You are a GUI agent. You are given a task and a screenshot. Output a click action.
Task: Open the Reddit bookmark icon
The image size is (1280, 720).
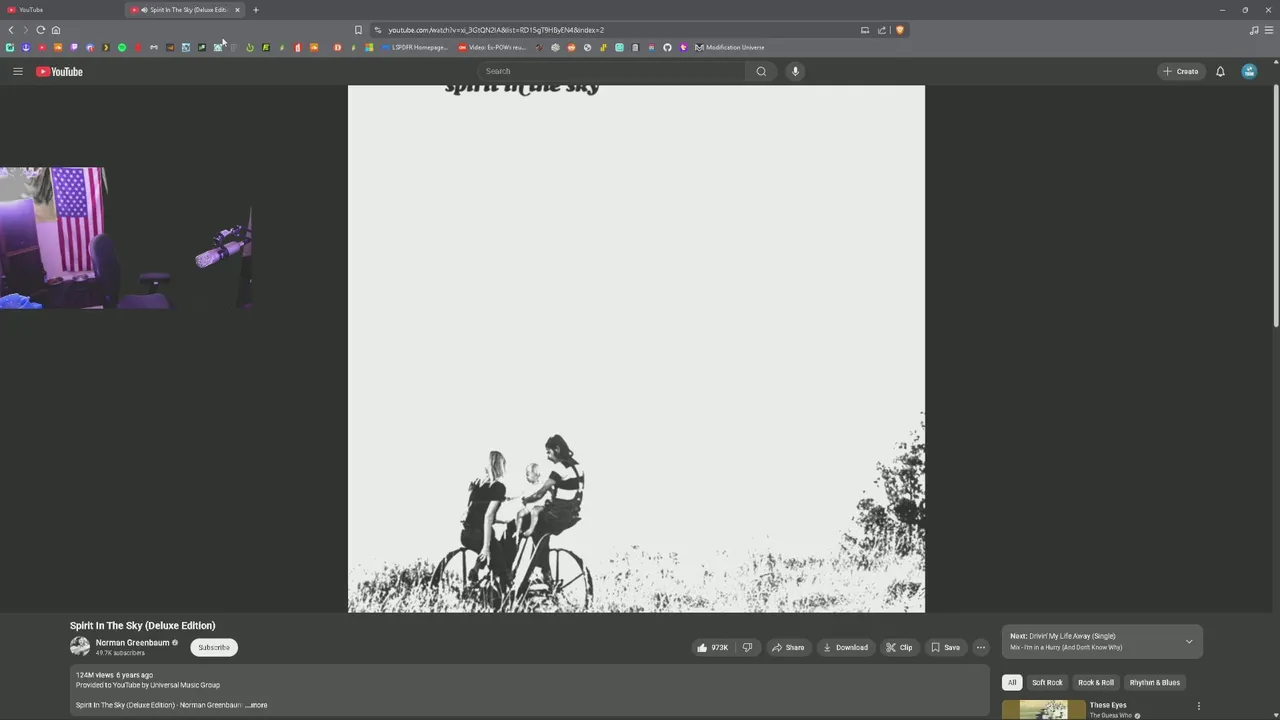[x=571, y=47]
